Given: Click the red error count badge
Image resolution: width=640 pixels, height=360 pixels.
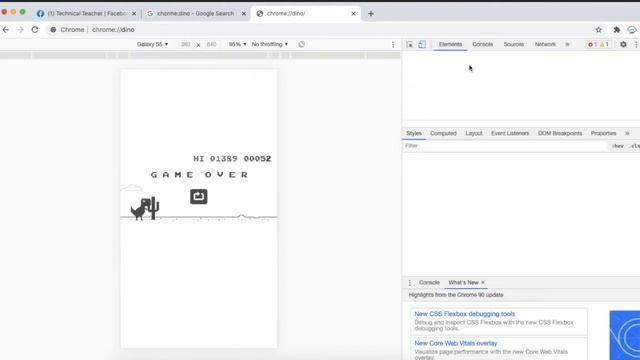Looking at the screenshot, I should point(592,44).
